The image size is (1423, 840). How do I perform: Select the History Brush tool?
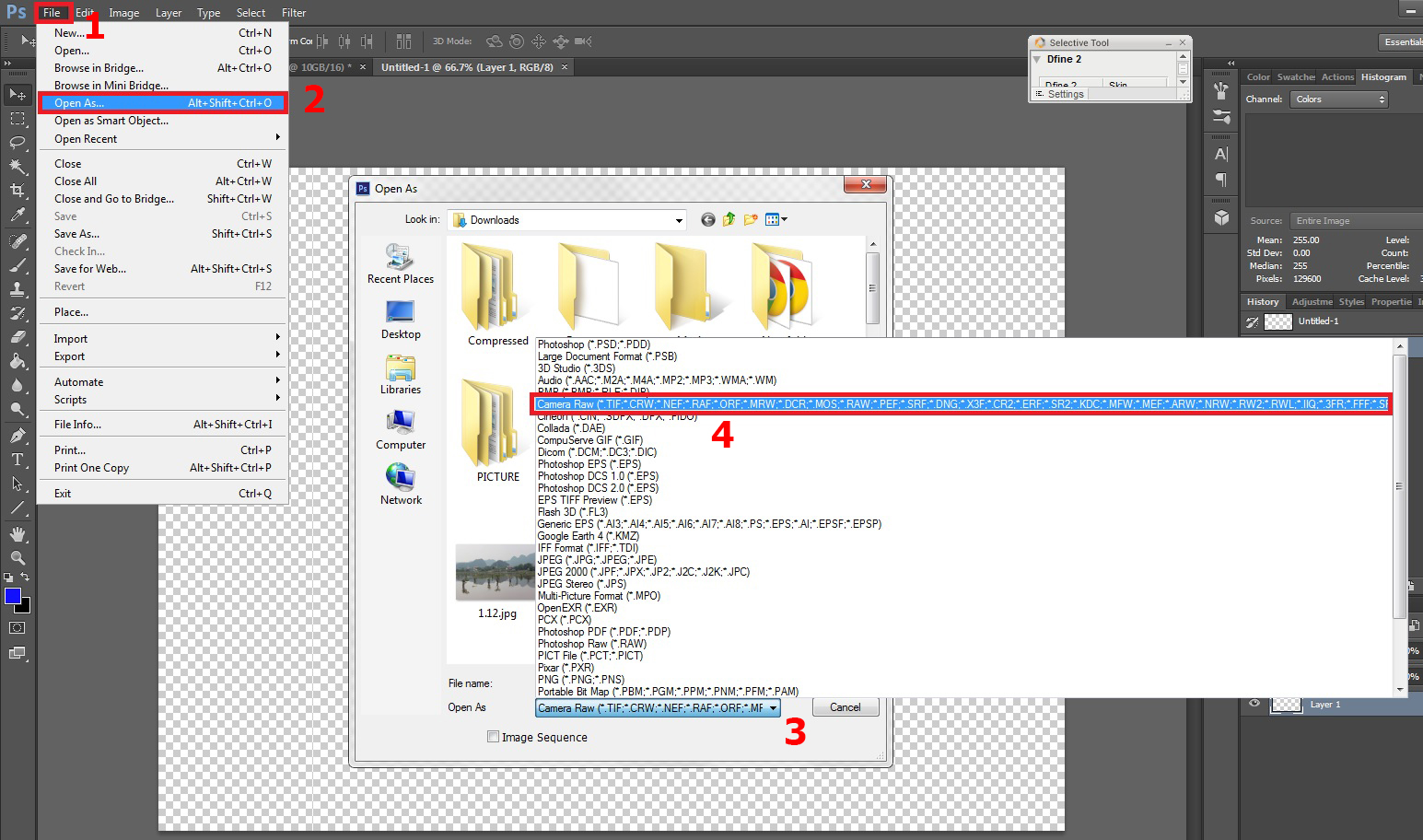pos(17,313)
